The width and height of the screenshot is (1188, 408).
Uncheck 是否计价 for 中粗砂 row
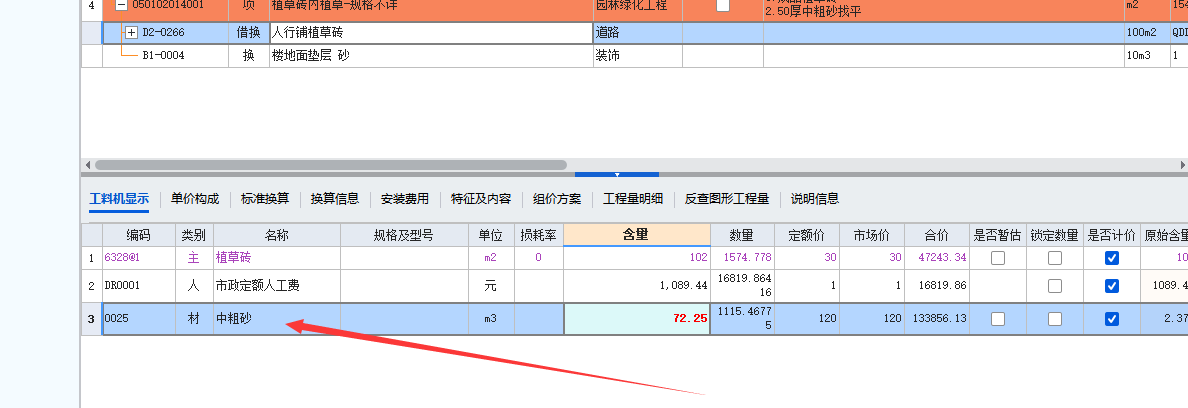(x=1111, y=319)
